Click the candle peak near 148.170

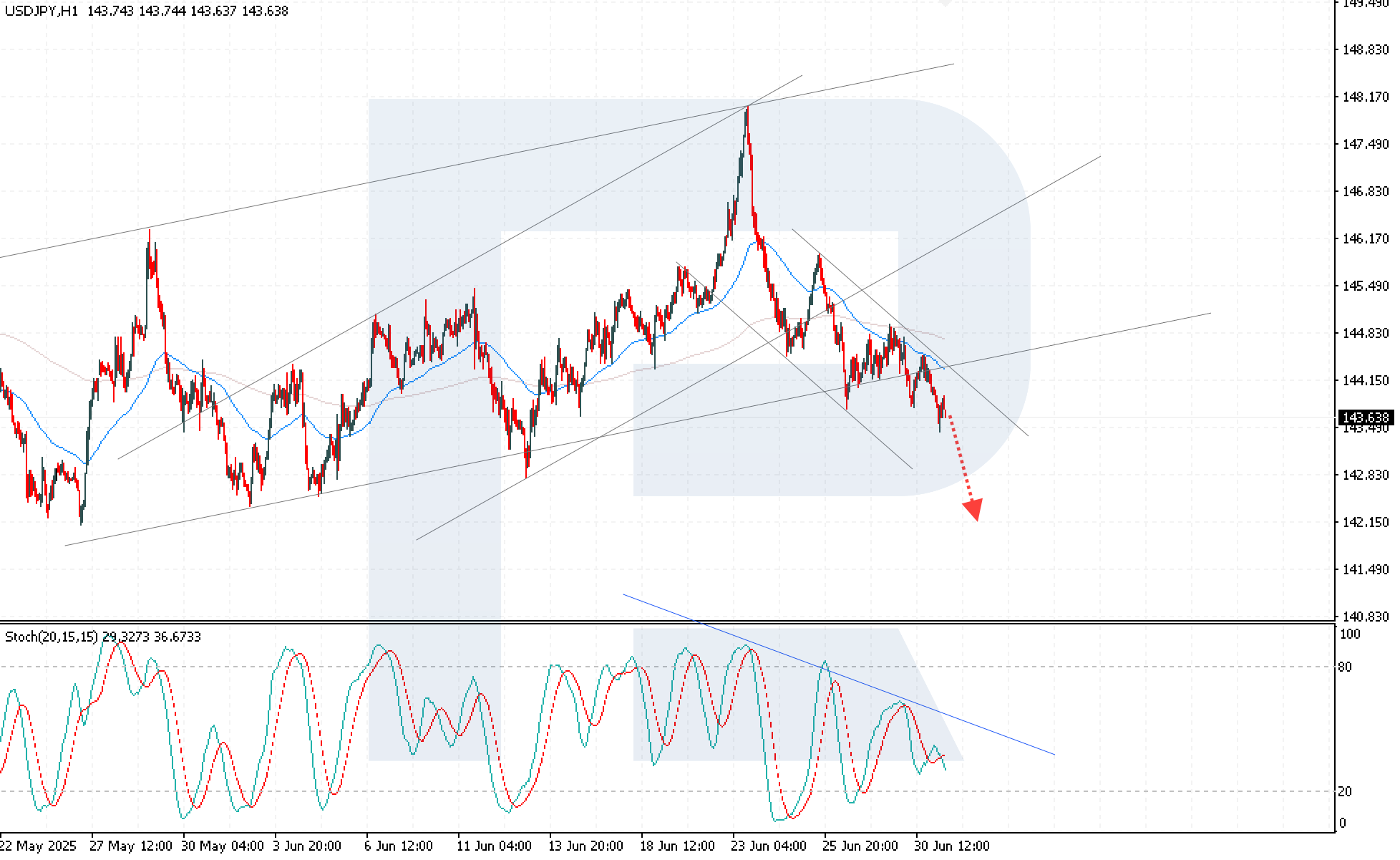click(x=747, y=110)
